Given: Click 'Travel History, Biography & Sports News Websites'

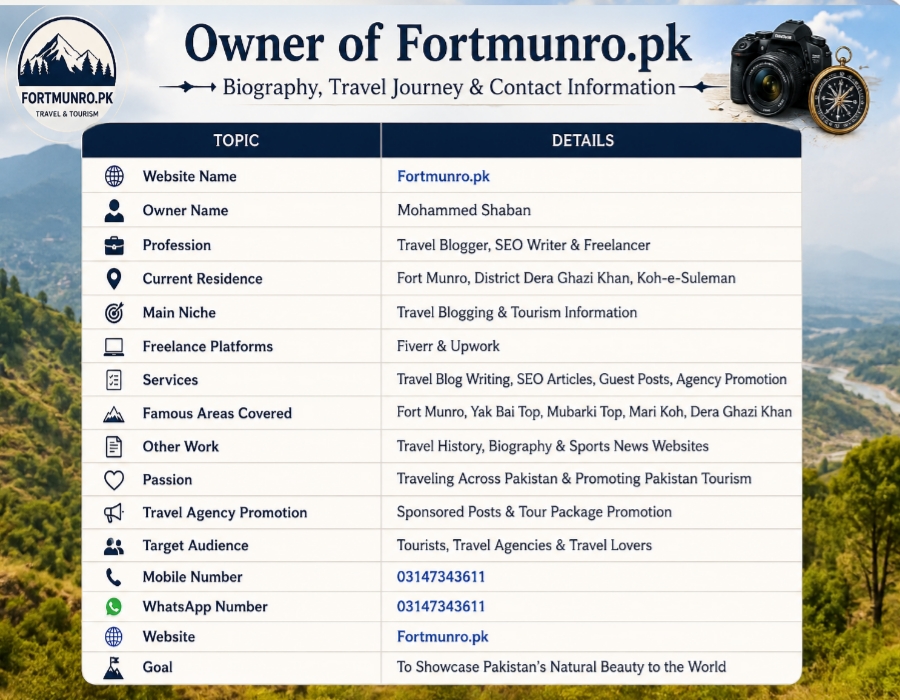Looking at the screenshot, I should [552, 446].
